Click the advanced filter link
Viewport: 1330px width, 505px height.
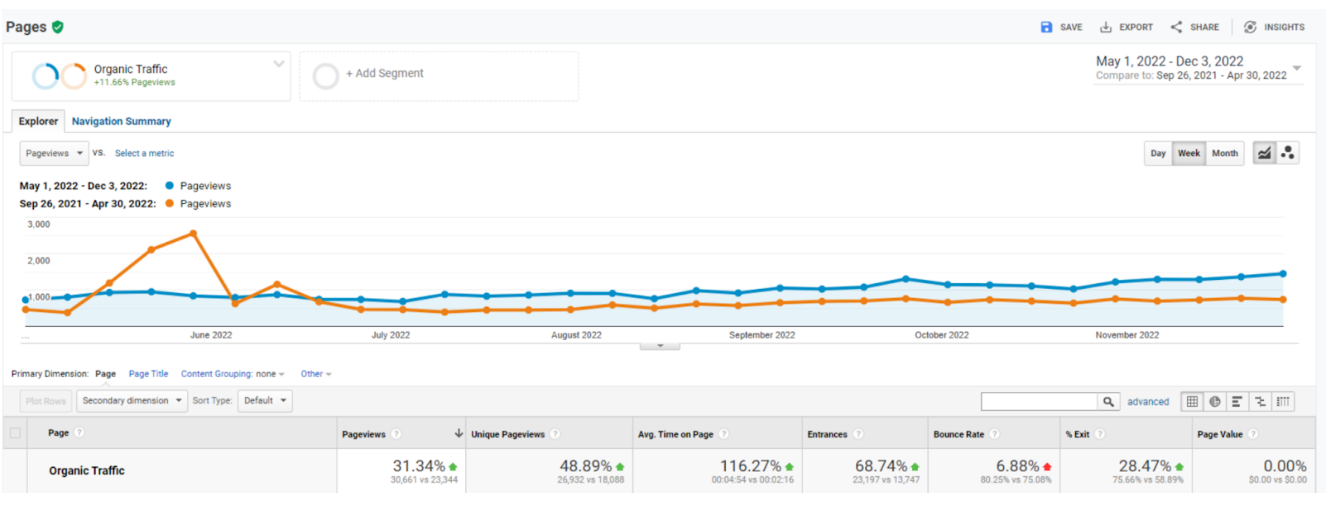tap(1148, 401)
